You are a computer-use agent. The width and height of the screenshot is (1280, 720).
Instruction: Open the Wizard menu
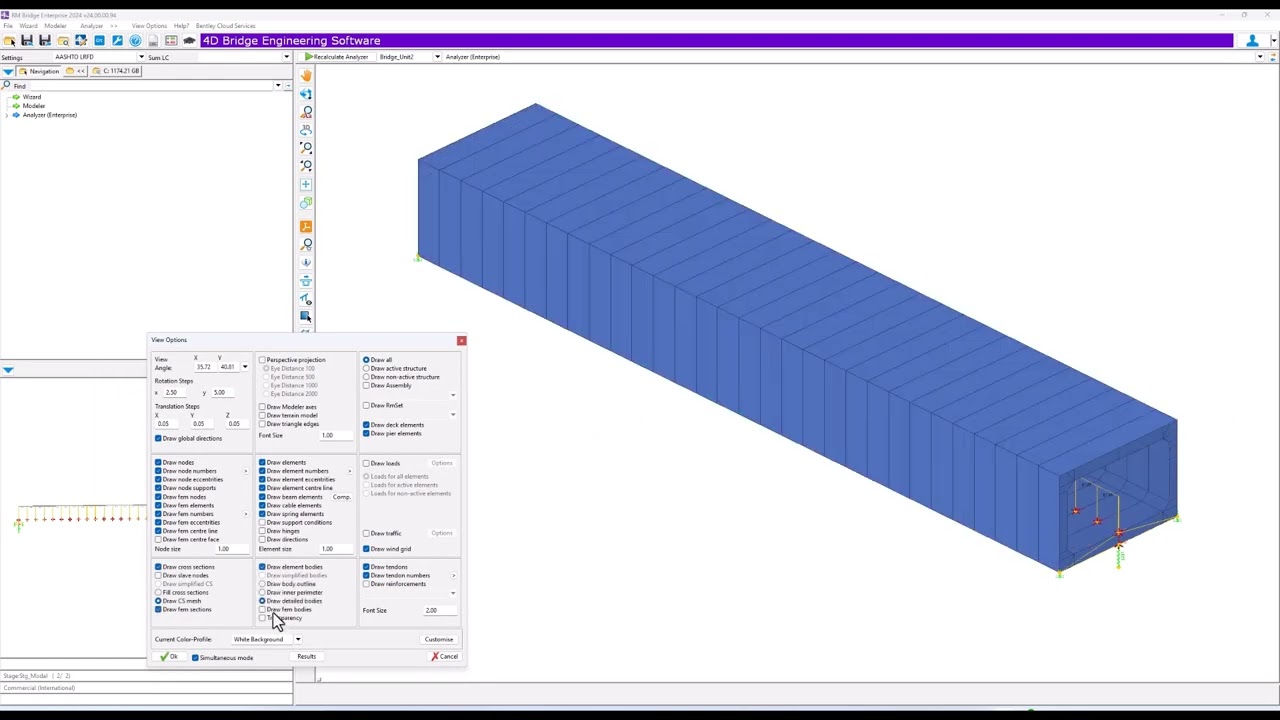[28, 26]
